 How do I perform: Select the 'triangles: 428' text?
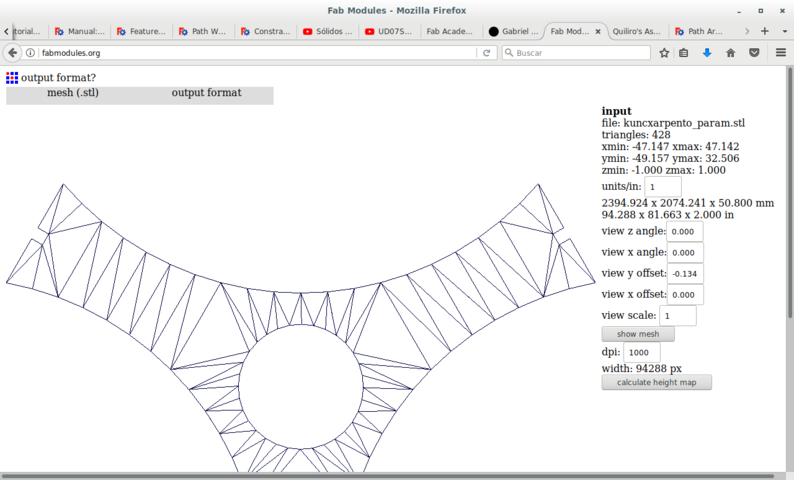tap(636, 135)
